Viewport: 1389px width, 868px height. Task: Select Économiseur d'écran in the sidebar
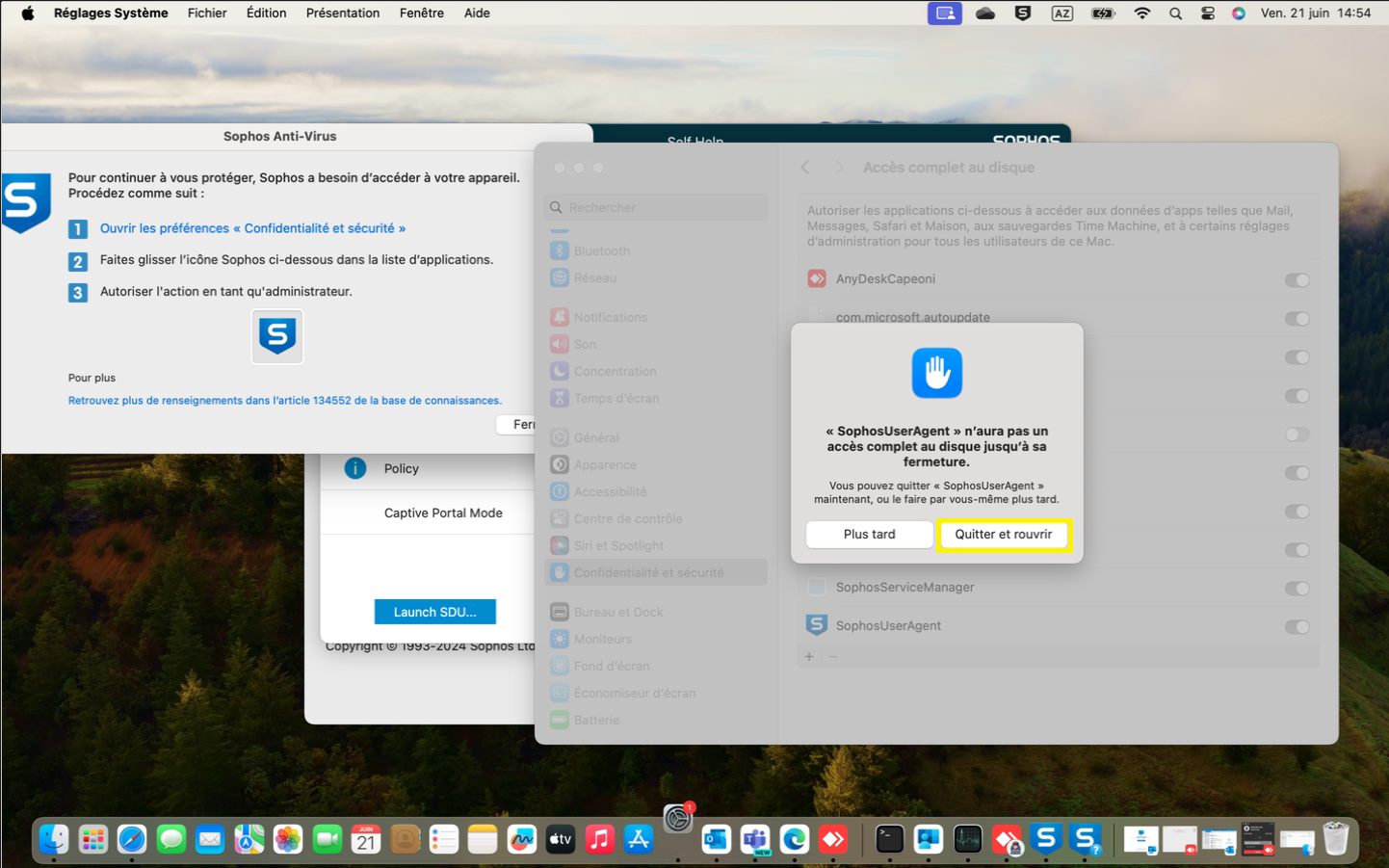[x=657, y=693]
